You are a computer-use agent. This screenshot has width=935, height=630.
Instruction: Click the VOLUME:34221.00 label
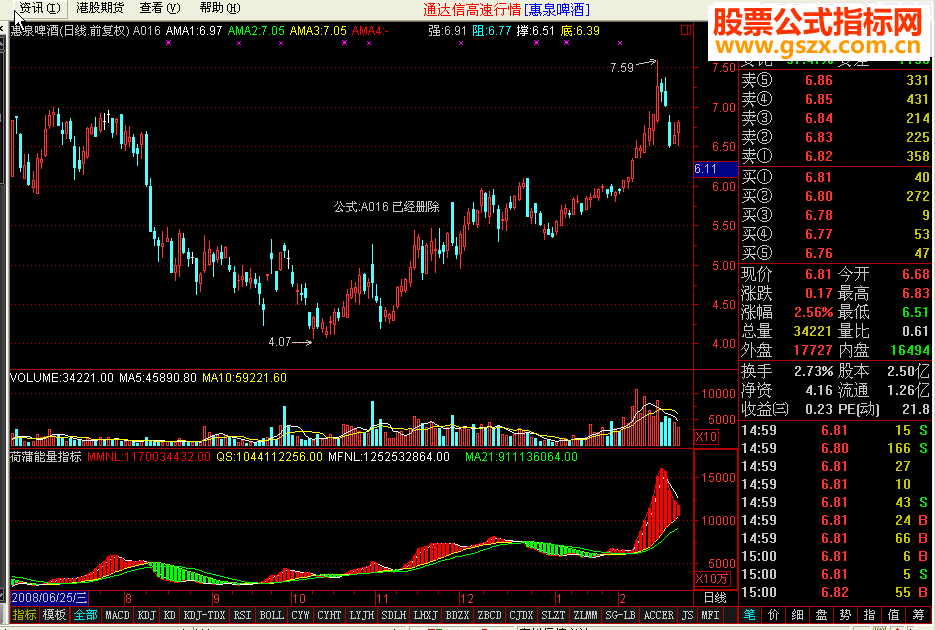click(x=62, y=378)
